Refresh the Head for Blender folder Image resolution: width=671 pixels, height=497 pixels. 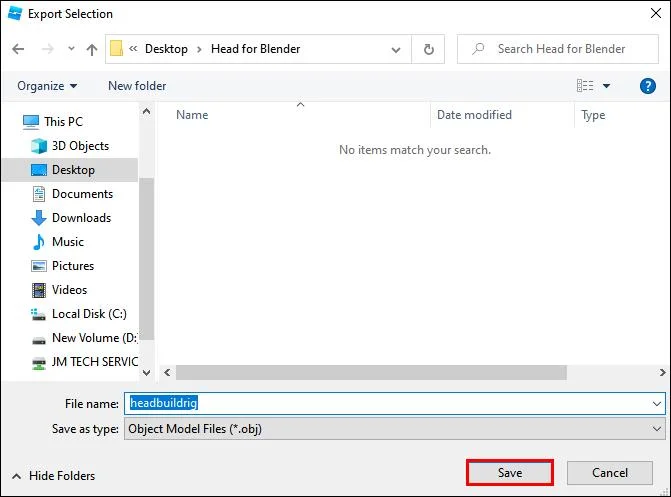[428, 49]
